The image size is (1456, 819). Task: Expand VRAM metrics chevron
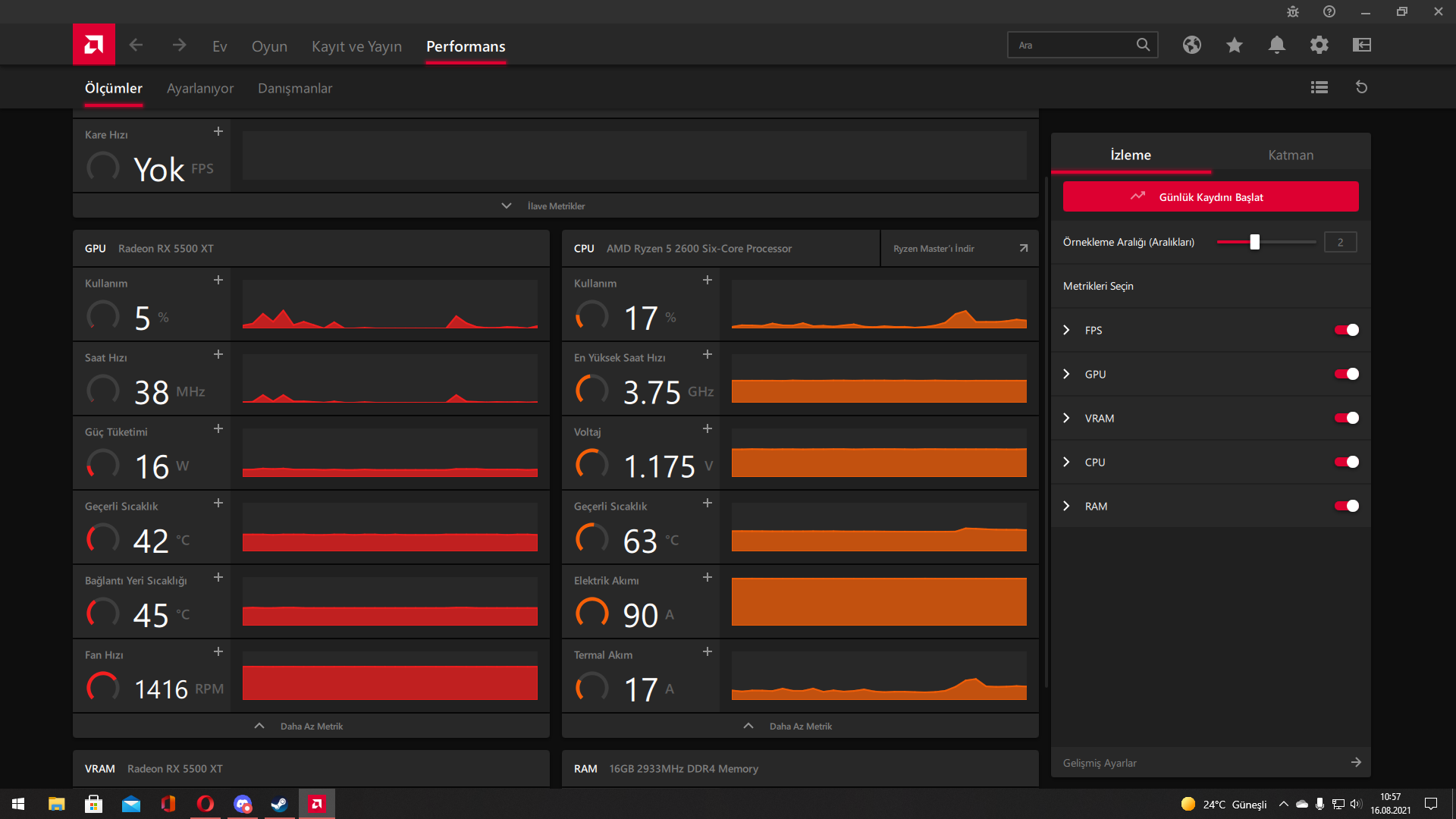(1066, 418)
